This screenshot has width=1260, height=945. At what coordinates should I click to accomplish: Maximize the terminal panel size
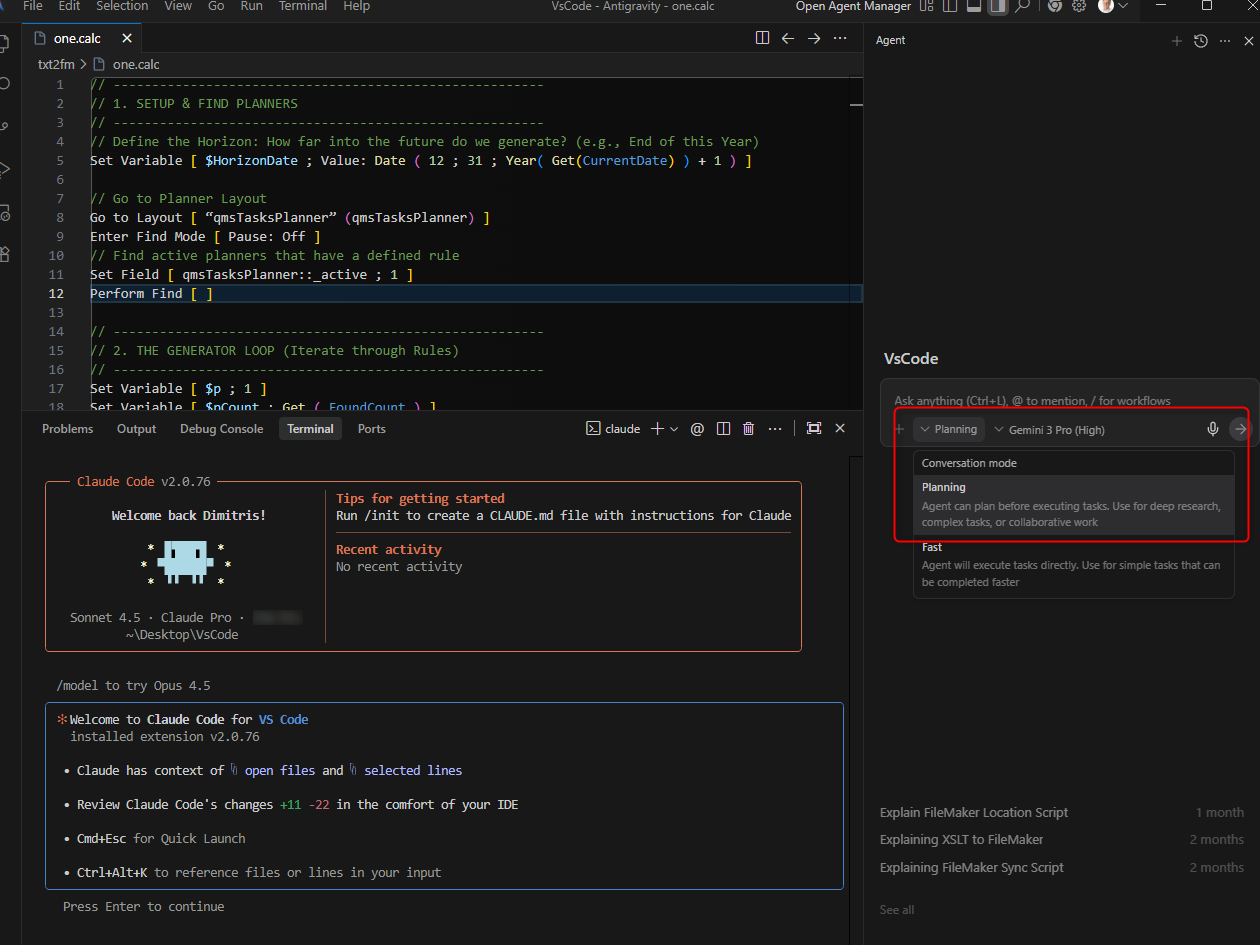(814, 428)
